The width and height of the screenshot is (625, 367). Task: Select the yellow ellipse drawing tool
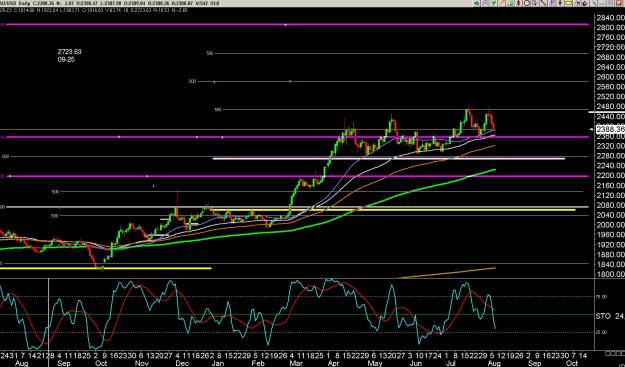tap(568, 3)
